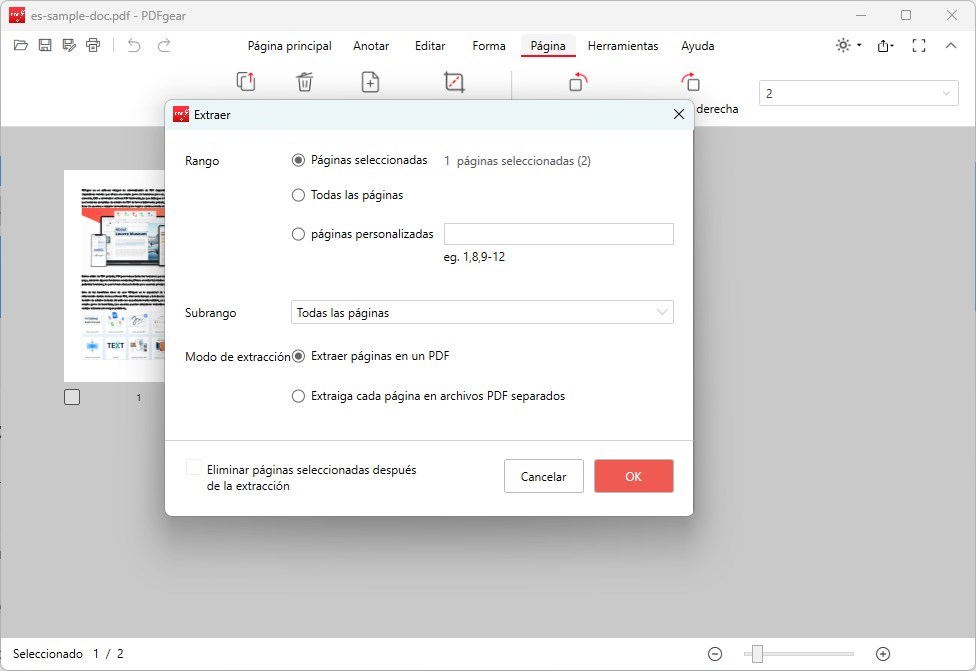
Task: Rotate the page to the left
Action: point(576,82)
